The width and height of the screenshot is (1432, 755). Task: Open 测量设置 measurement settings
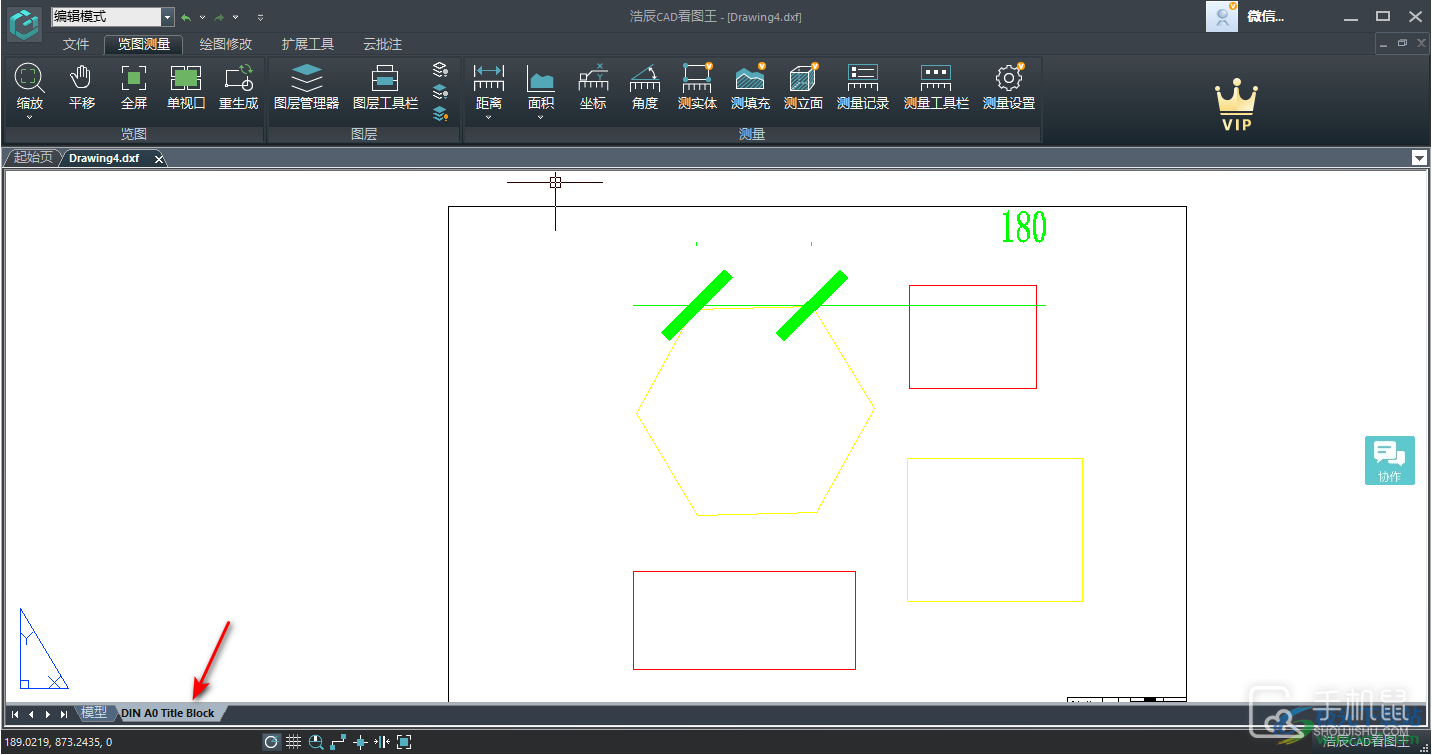pos(1008,87)
